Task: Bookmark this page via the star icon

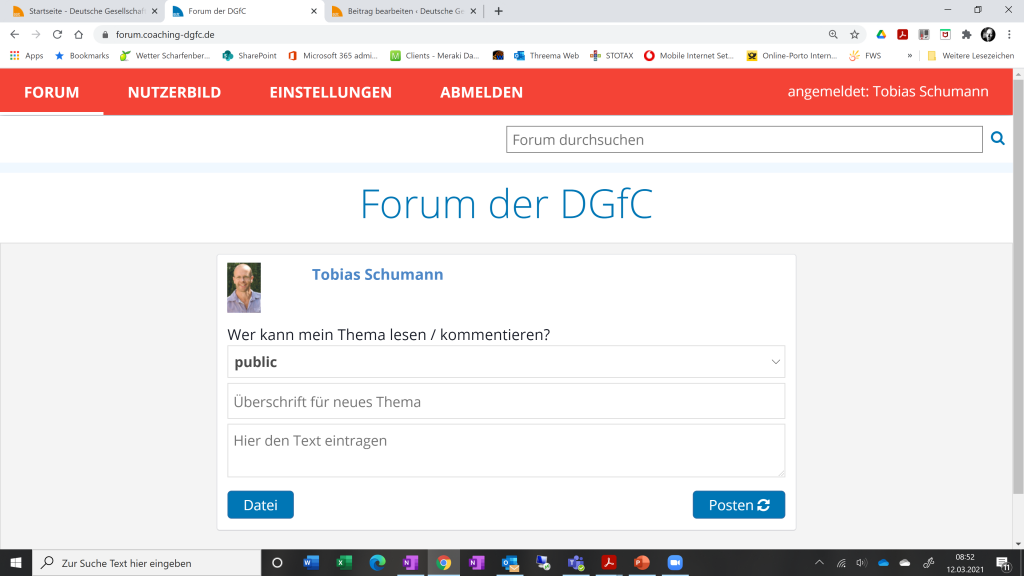Action: pyautogui.click(x=852, y=32)
